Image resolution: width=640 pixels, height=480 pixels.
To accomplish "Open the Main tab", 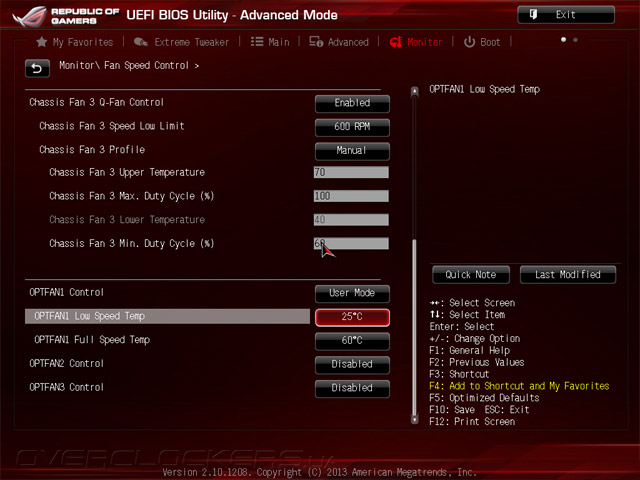I will pos(270,42).
